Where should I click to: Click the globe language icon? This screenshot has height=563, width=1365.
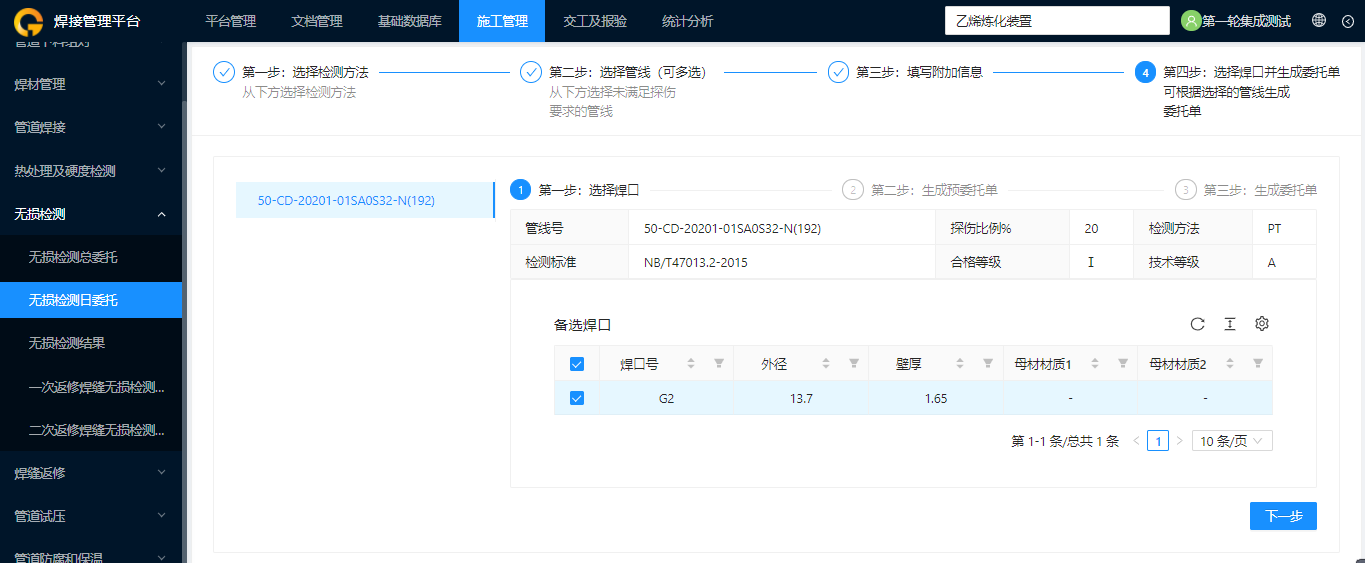pos(1319,20)
